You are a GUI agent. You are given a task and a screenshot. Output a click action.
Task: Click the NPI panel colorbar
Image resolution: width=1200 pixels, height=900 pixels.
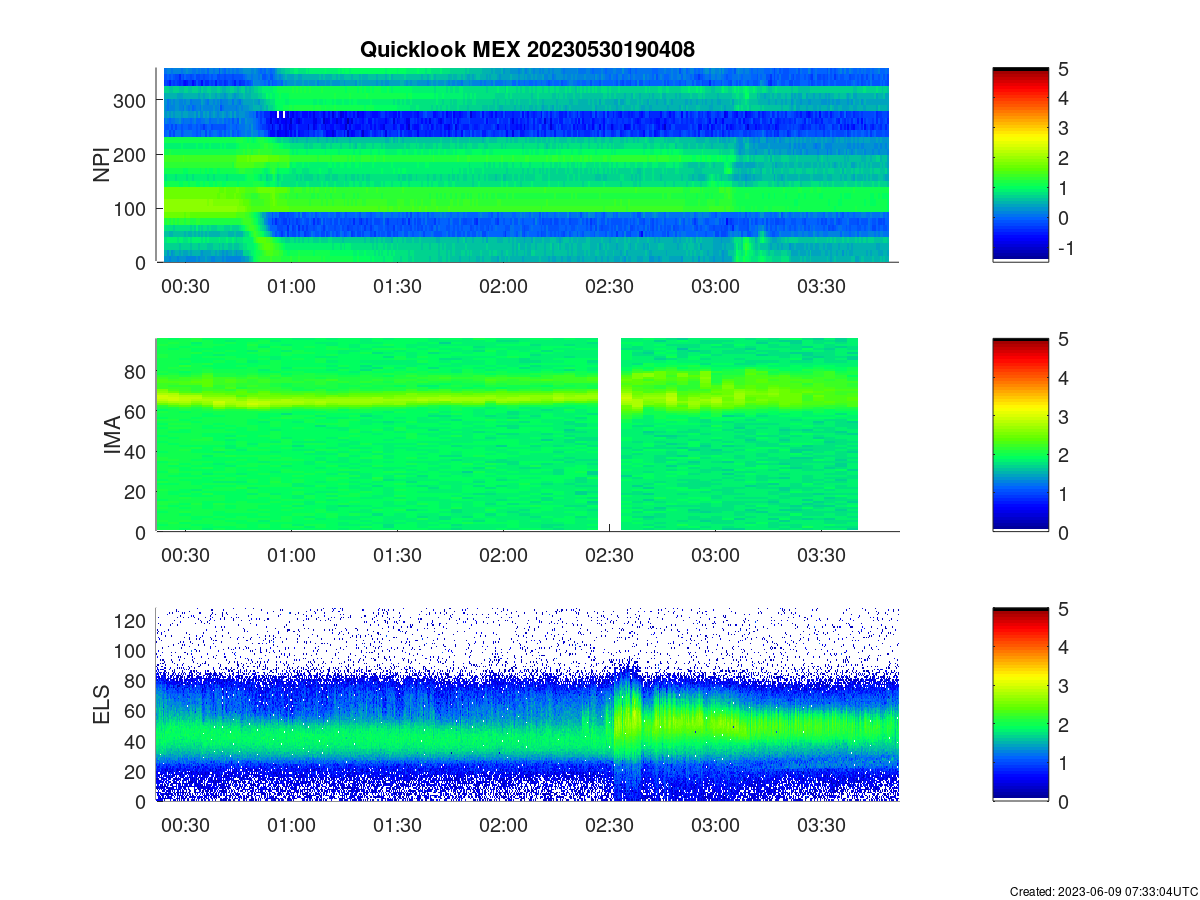1020,165
